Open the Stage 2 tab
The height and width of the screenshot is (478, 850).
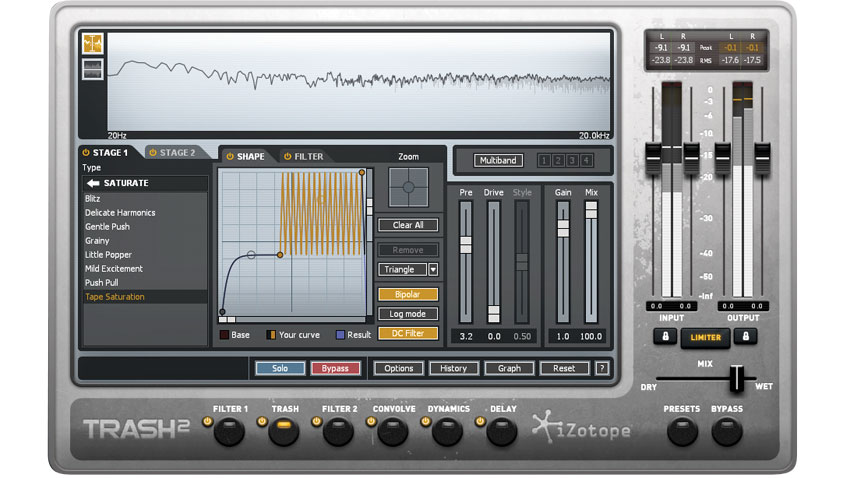pyautogui.click(x=177, y=153)
